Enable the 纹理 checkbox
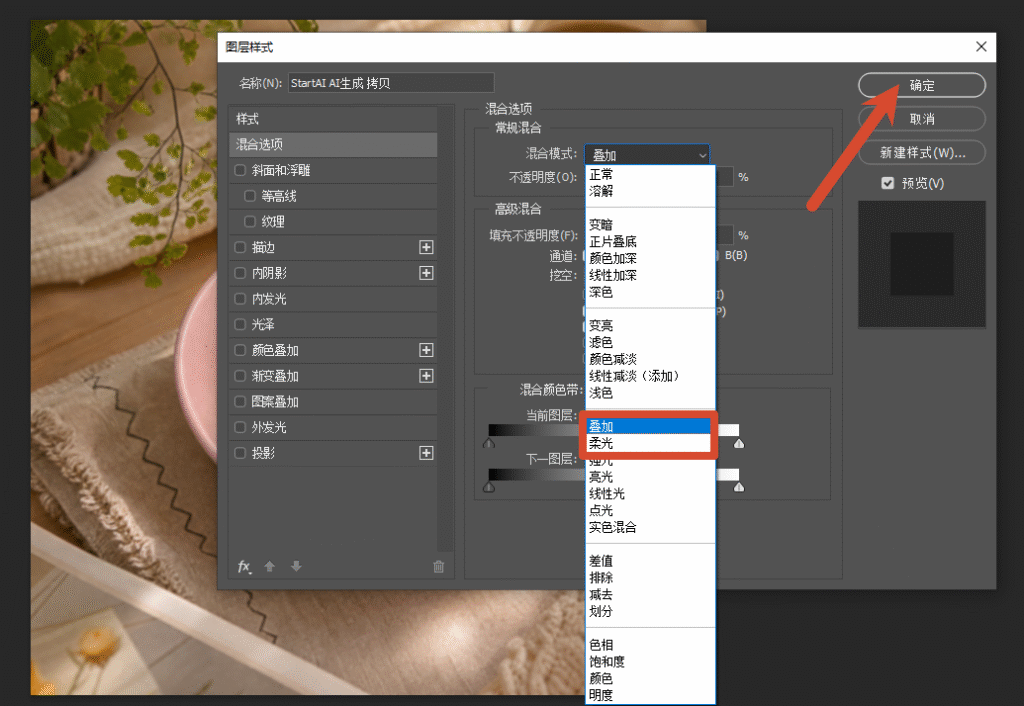This screenshot has height=706, width=1024. [249, 221]
